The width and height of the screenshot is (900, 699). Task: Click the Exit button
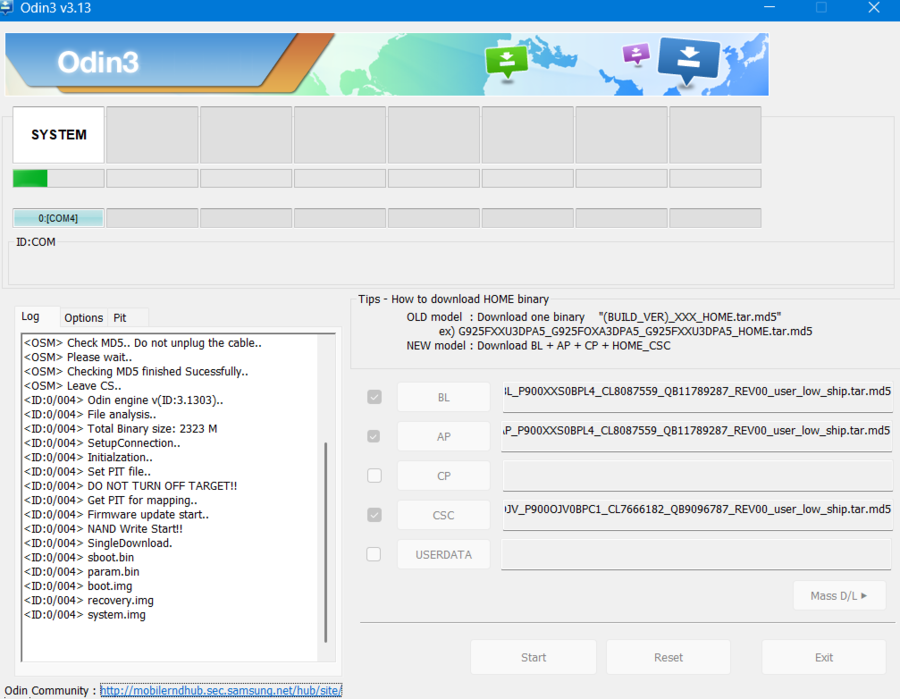click(824, 657)
